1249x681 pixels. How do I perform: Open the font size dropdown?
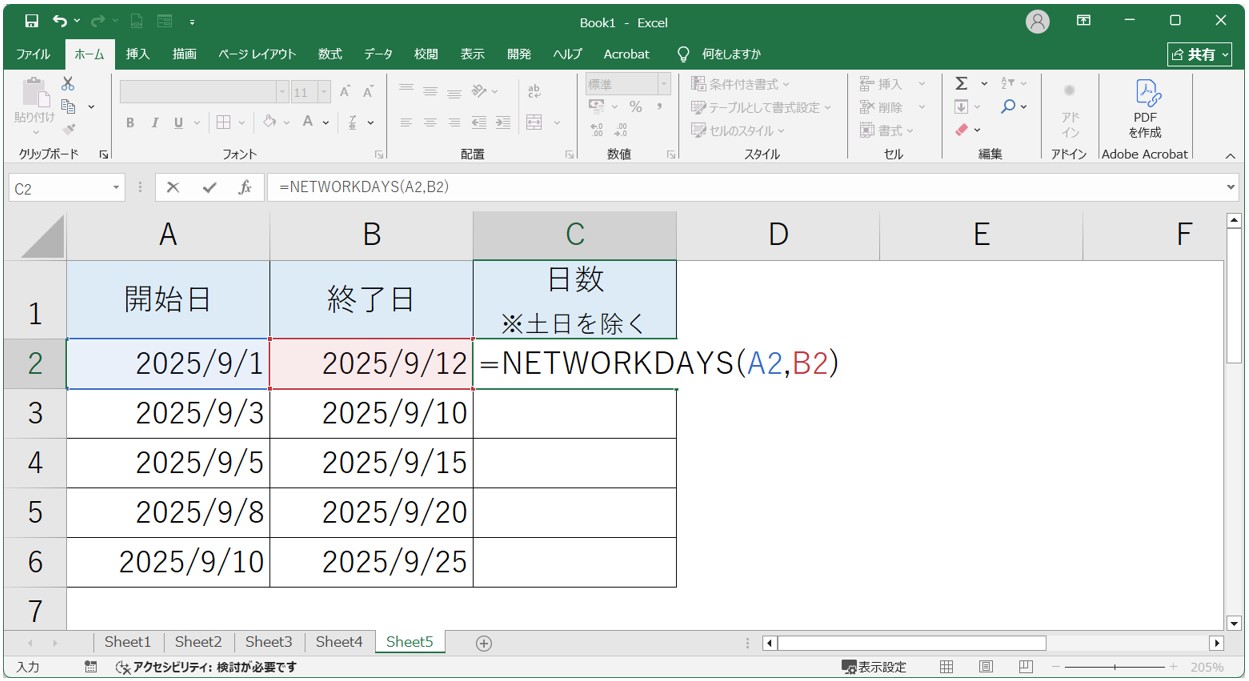point(324,92)
